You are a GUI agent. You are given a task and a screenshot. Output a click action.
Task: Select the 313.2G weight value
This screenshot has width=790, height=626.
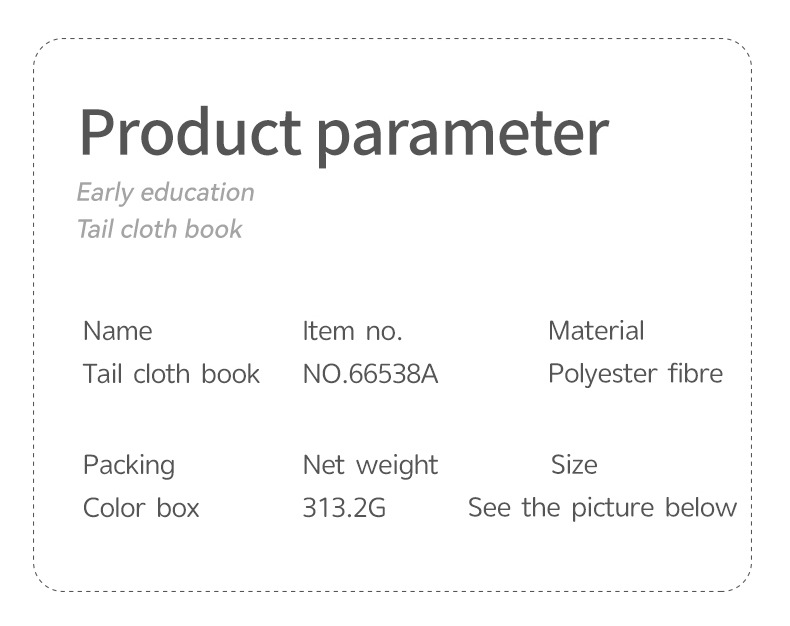[x=343, y=508]
